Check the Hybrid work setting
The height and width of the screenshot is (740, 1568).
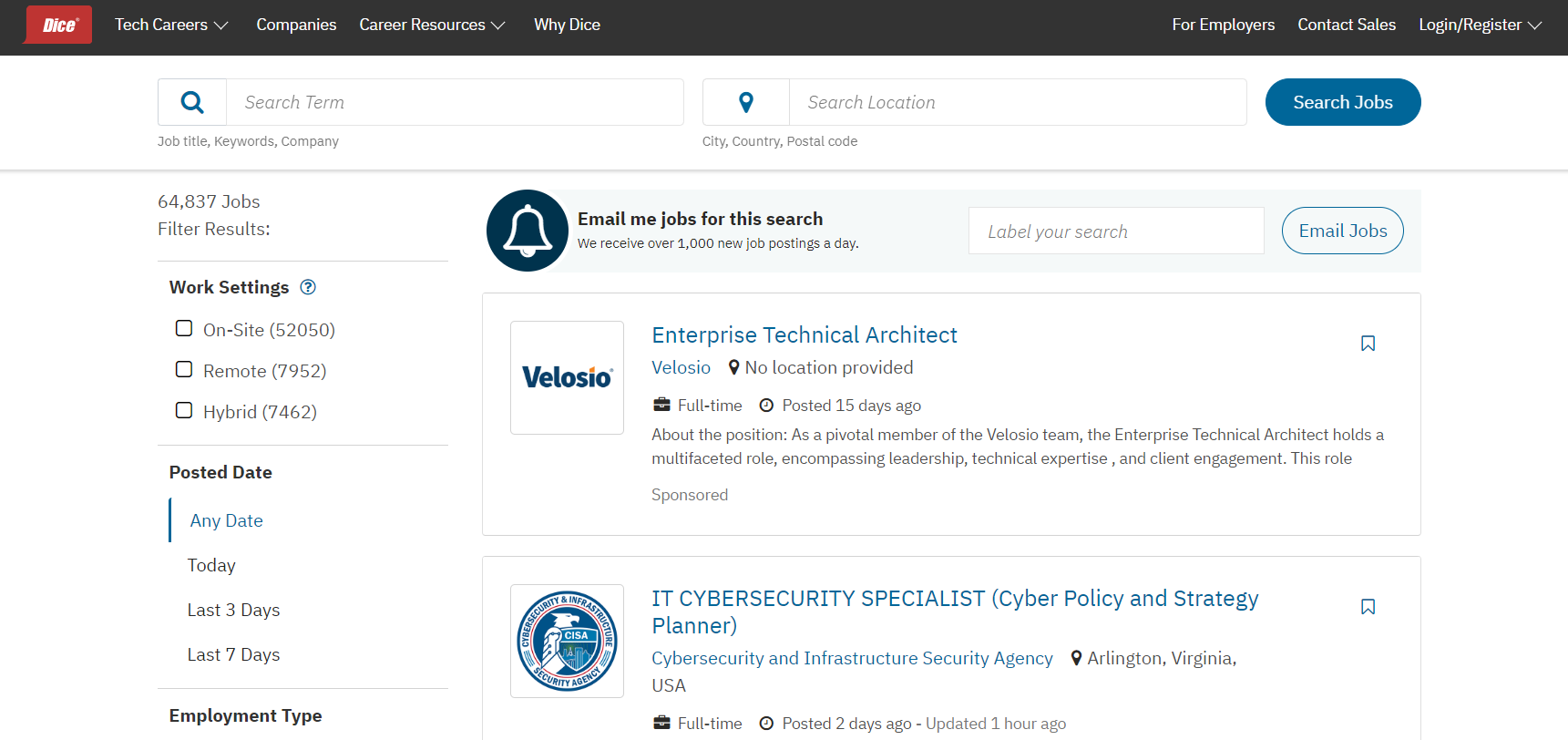pos(184,410)
